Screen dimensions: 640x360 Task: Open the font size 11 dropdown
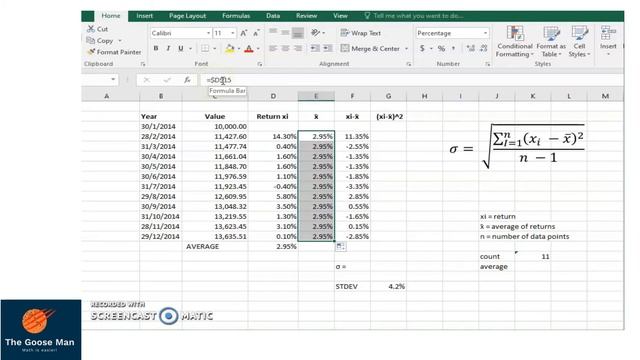click(233, 33)
